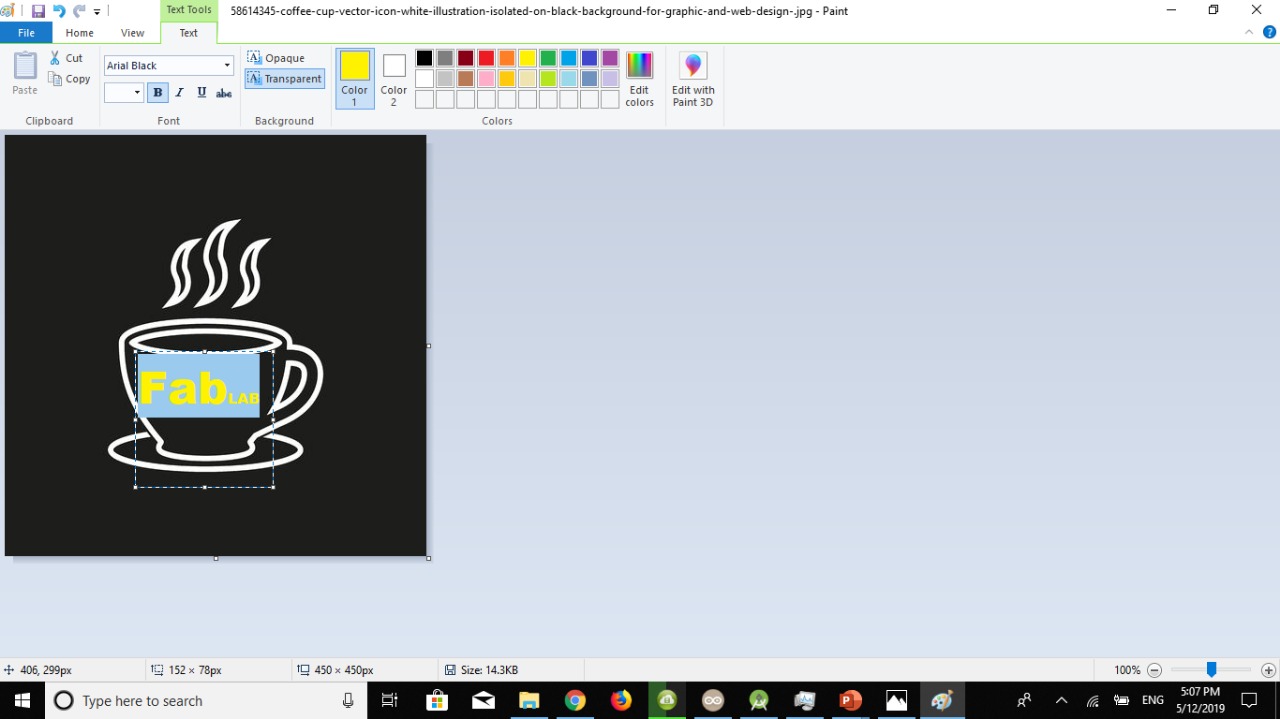Screen dimensions: 1280x719
Task: Click the Type here to search box
Action: click(206, 700)
